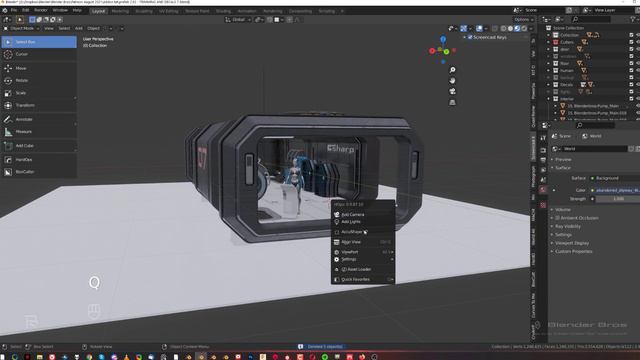Click the Blender logo menu icon
The width and height of the screenshot is (640, 360).
pyautogui.click(x=5, y=10)
